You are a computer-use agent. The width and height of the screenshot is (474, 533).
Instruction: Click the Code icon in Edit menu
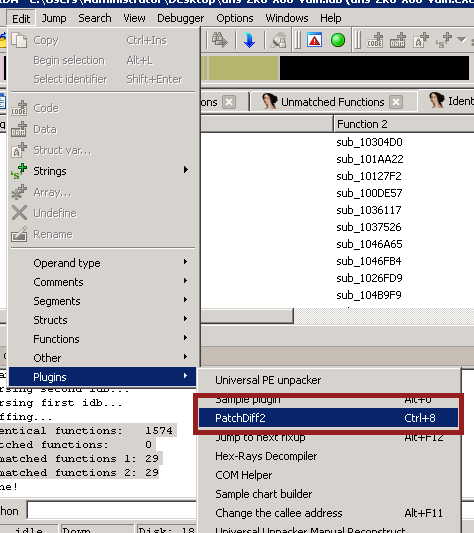pyautogui.click(x=19, y=108)
